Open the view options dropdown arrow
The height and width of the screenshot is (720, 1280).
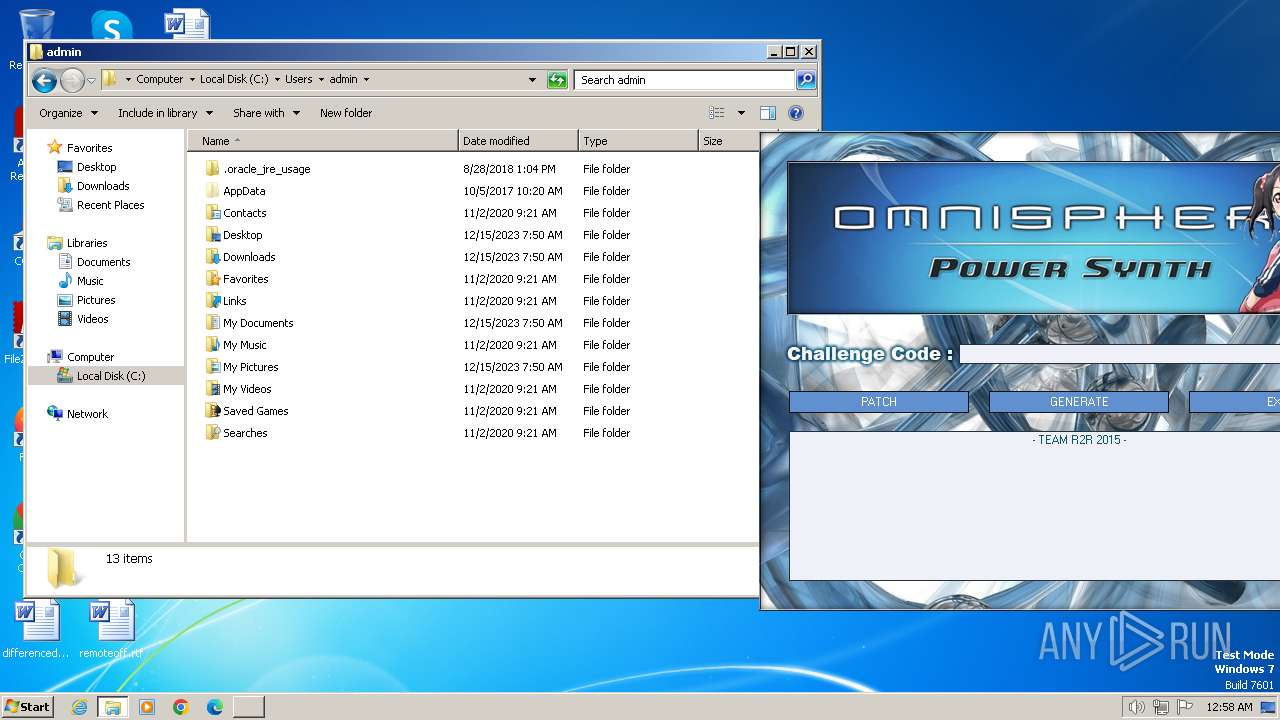pyautogui.click(x=741, y=113)
